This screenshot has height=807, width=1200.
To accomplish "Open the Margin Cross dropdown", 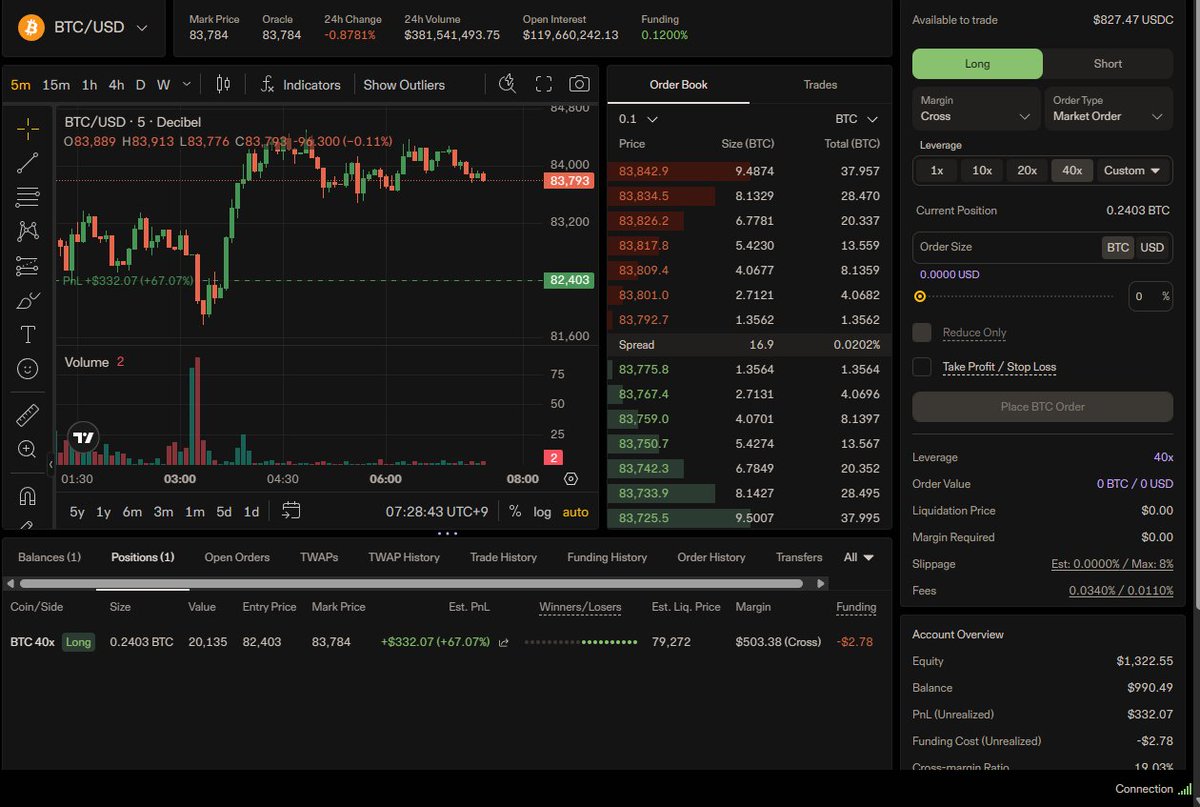I will 975,109.
